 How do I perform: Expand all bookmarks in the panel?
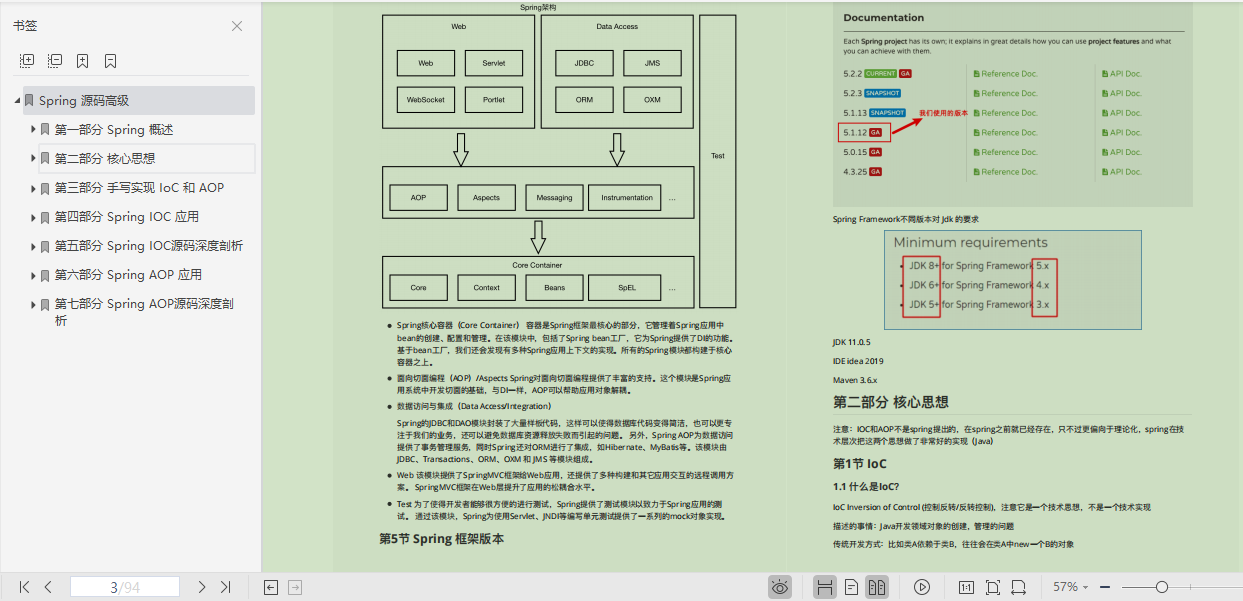click(27, 61)
